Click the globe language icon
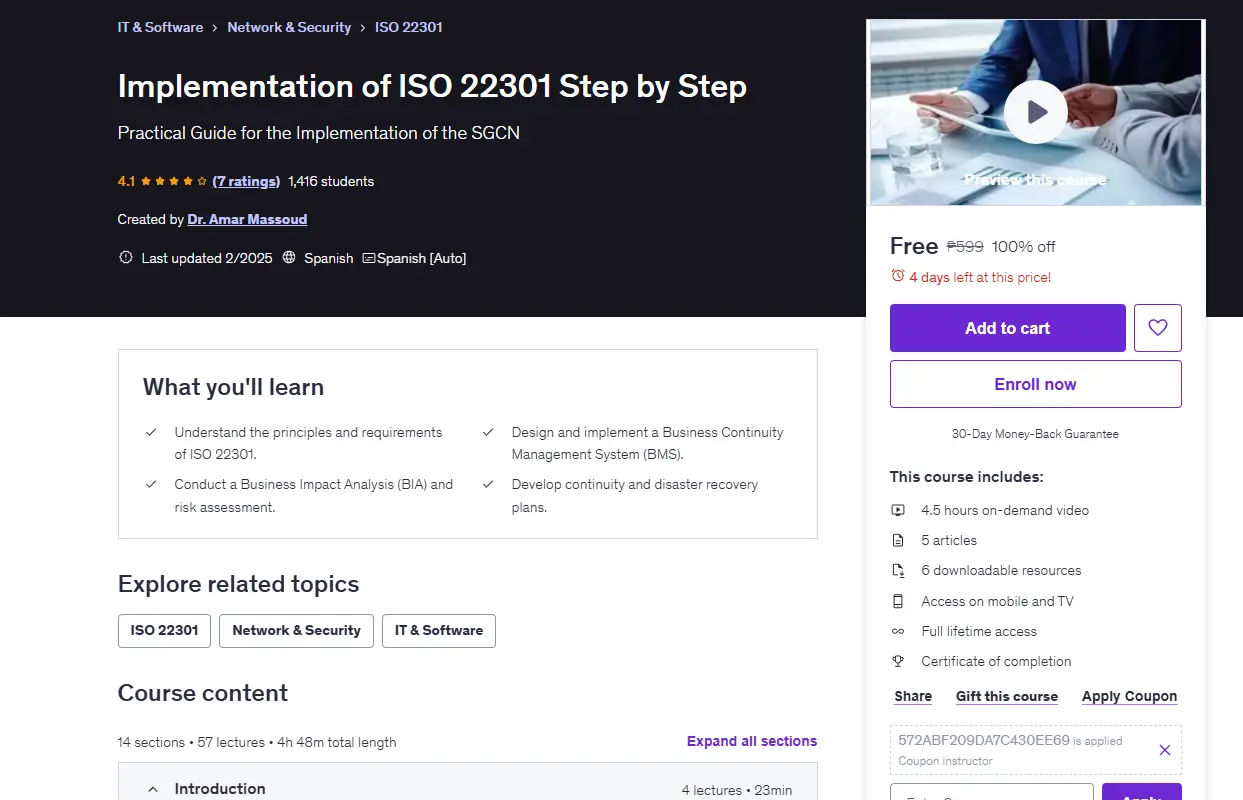 pos(289,258)
